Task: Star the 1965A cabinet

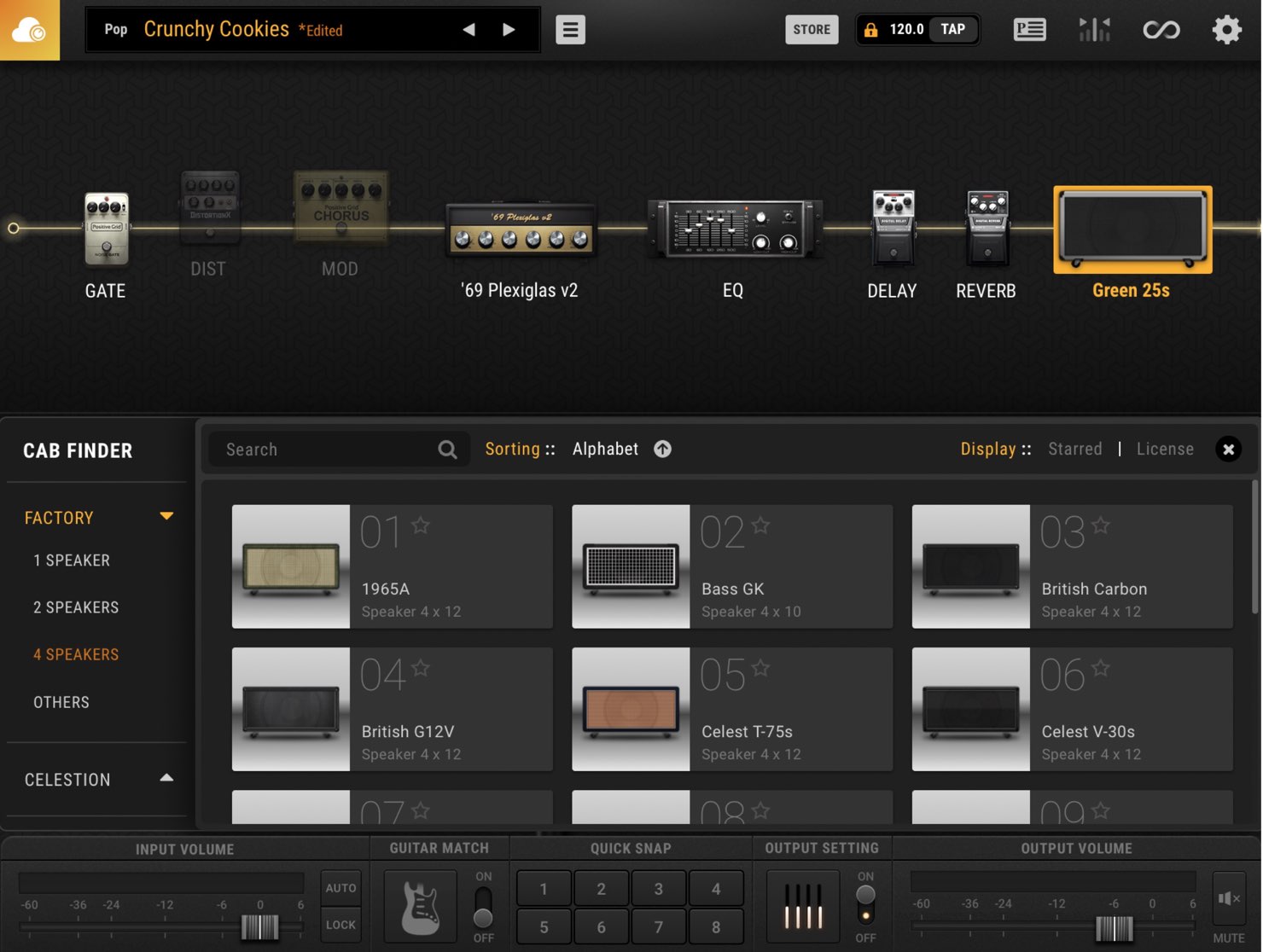Action: [x=421, y=525]
